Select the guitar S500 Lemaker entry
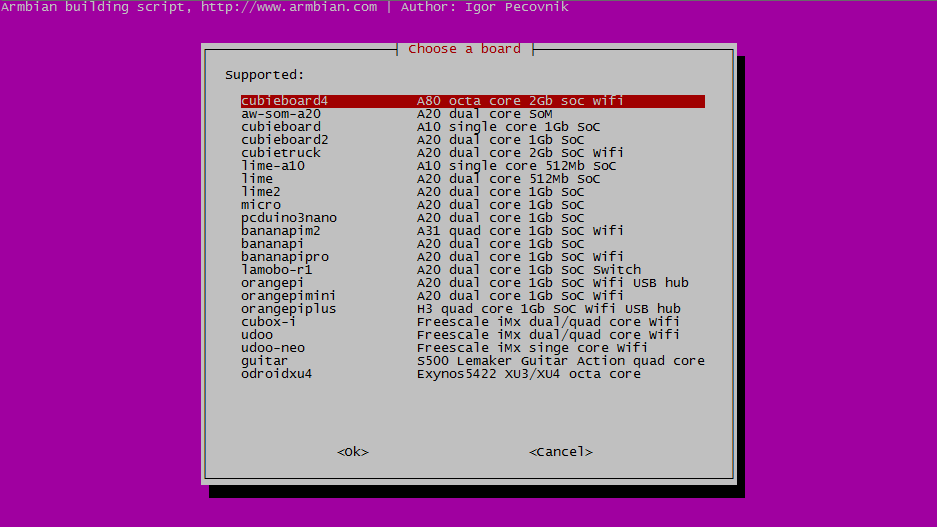The width and height of the screenshot is (937, 527). coord(473,361)
